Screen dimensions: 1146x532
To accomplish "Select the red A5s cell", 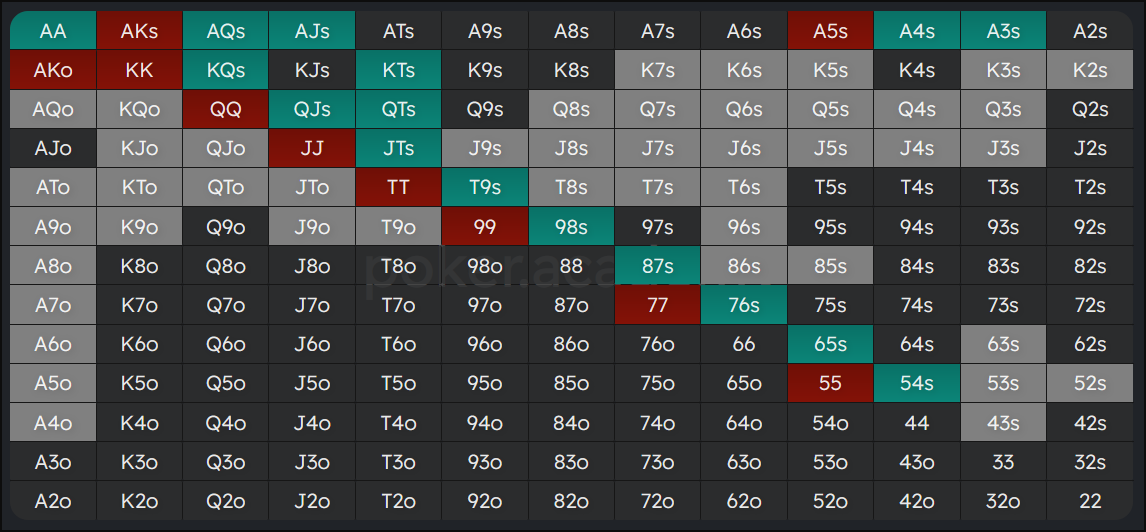I will tap(830, 31).
